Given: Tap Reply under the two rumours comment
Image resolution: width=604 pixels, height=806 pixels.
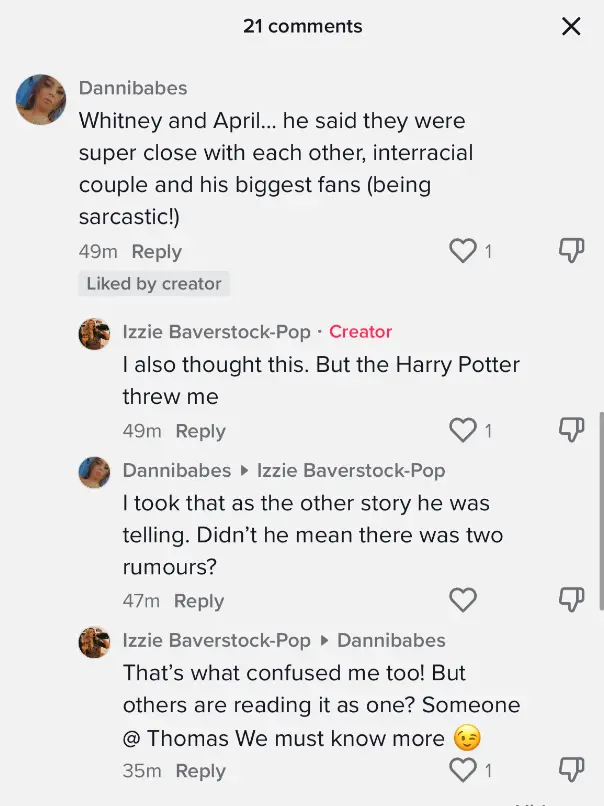Looking at the screenshot, I should pyautogui.click(x=198, y=600).
